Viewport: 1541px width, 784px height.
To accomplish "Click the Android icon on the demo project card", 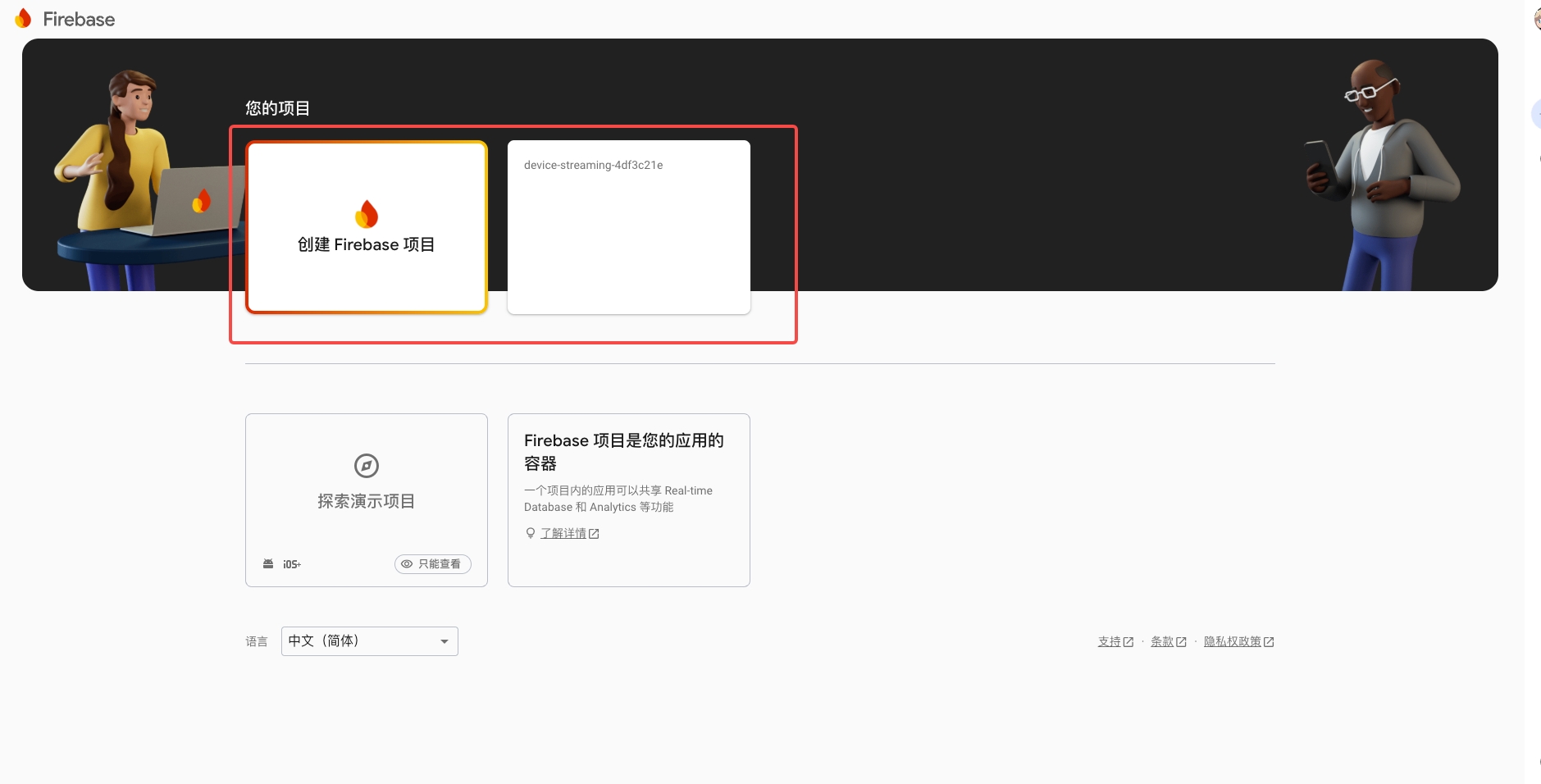I will [x=268, y=564].
